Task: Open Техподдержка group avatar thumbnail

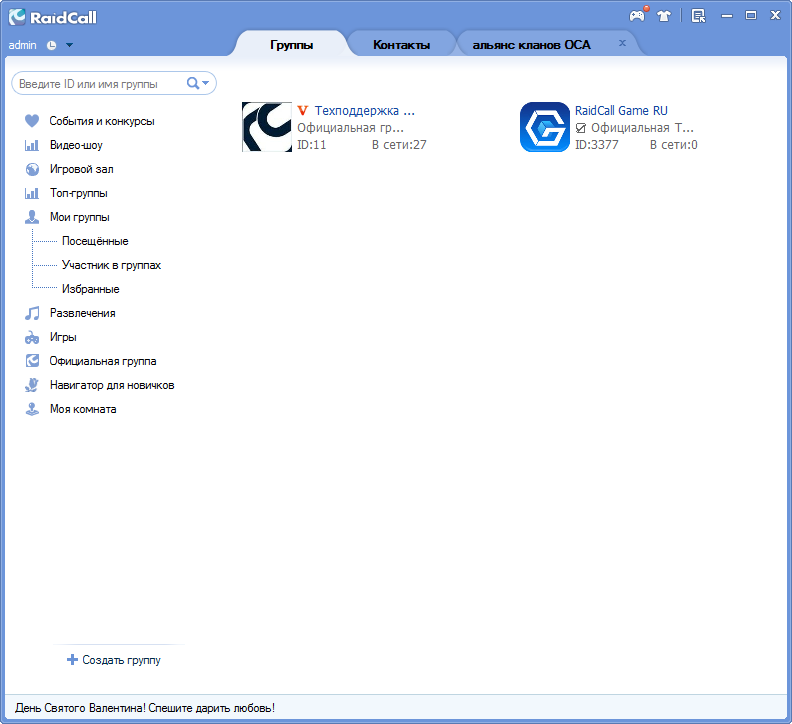Action: tap(267, 127)
